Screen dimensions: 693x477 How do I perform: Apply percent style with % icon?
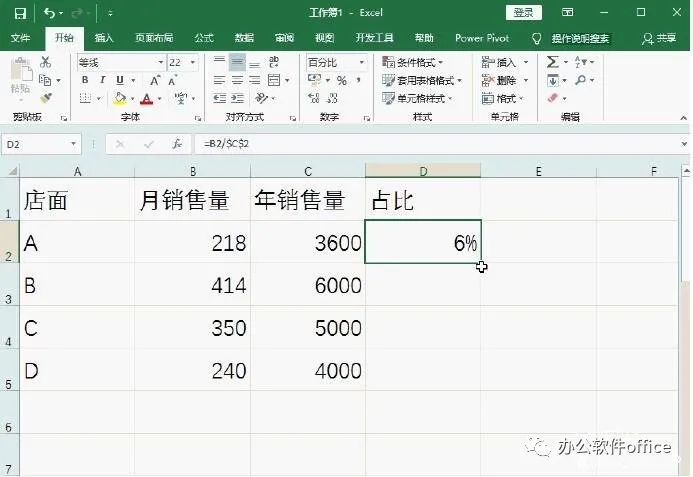342,80
